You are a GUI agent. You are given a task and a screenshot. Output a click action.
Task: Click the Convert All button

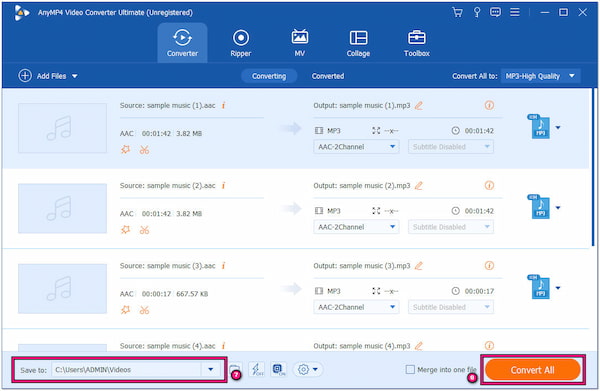533,370
